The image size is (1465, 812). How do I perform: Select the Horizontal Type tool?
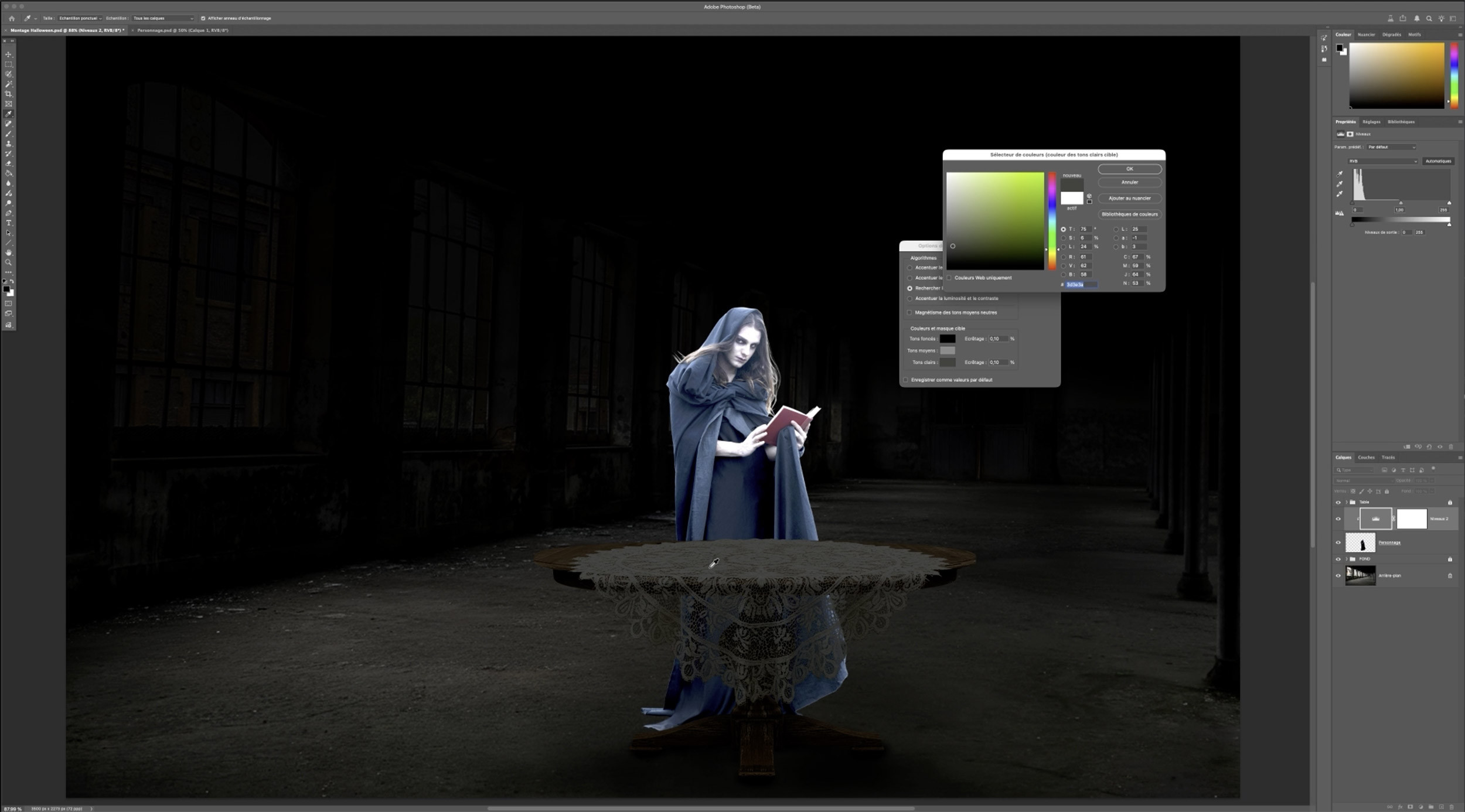[8, 223]
